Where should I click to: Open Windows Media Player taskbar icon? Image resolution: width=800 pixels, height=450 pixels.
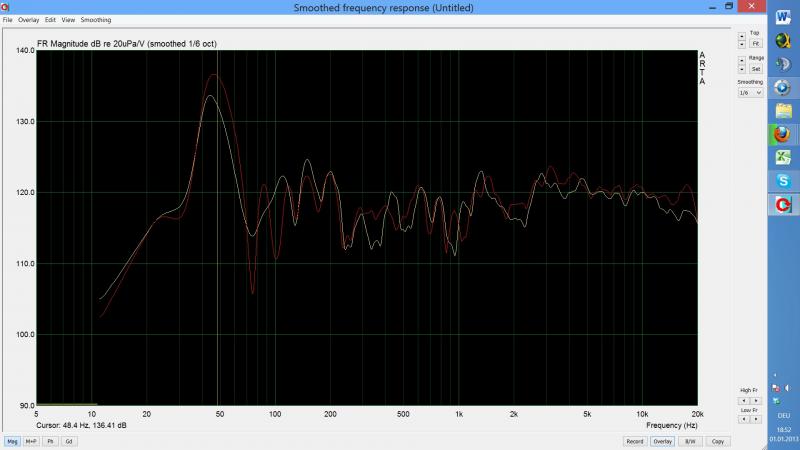[x=783, y=88]
